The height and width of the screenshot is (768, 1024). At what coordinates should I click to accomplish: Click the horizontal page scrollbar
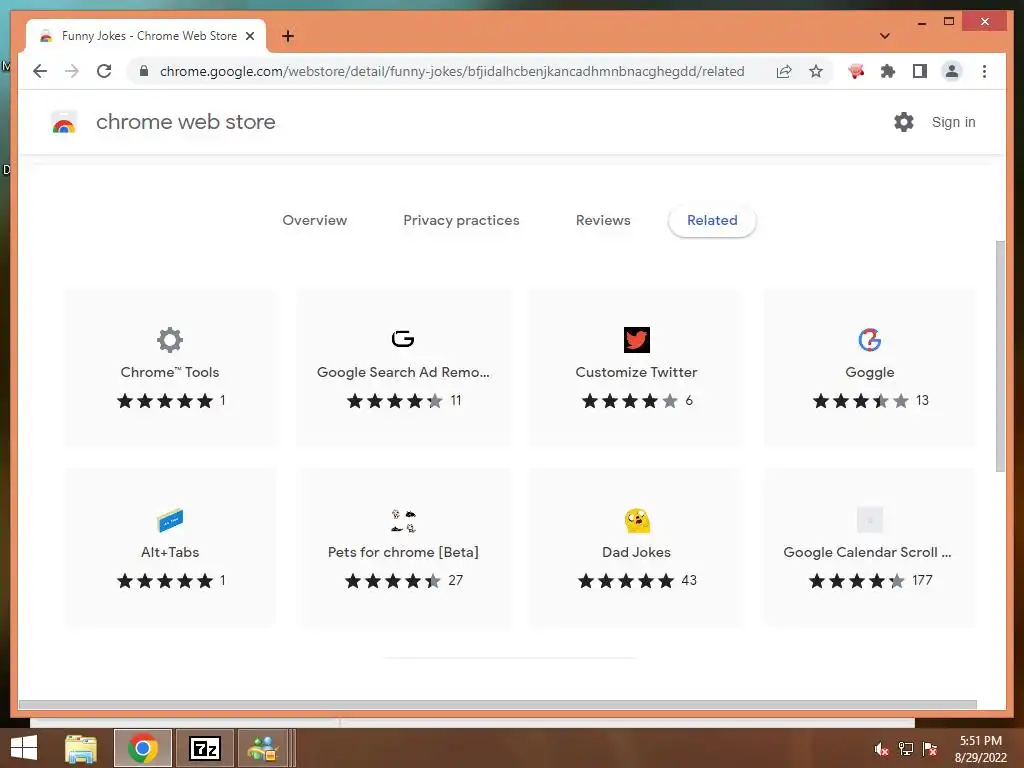[x=498, y=705]
